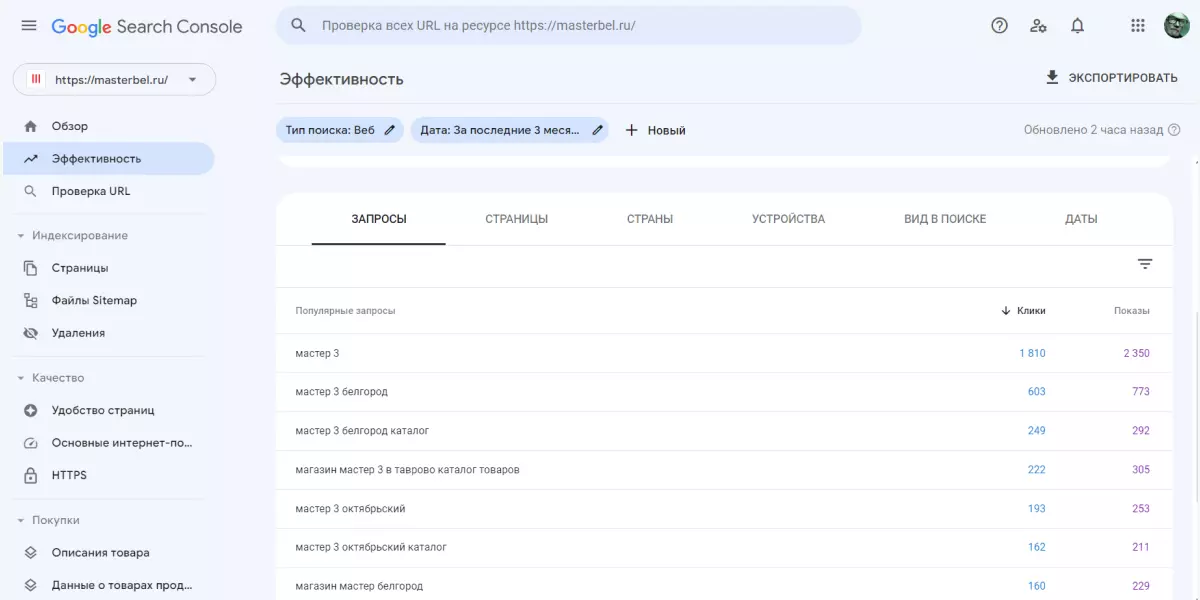1200x600 pixels.
Task: Click the Данные о товарах icon
Action: click(x=30, y=585)
